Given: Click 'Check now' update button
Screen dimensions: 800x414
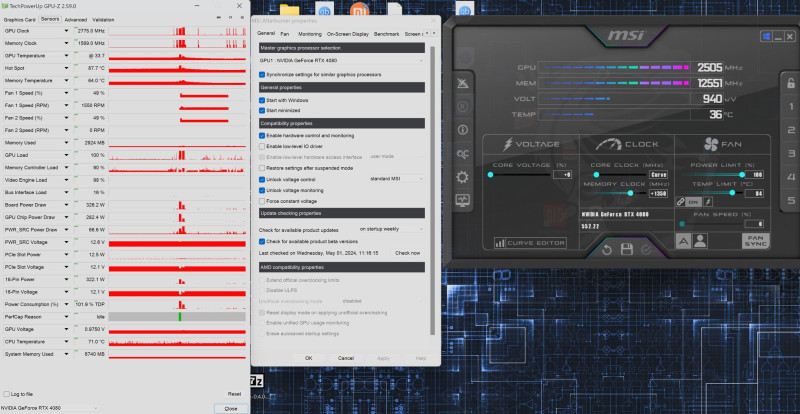Looking at the screenshot, I should (408, 253).
